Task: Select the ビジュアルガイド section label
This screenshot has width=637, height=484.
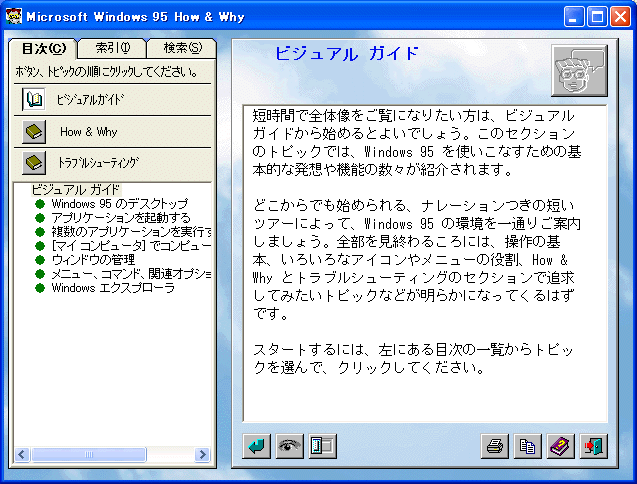Action: pyautogui.click(x=90, y=100)
